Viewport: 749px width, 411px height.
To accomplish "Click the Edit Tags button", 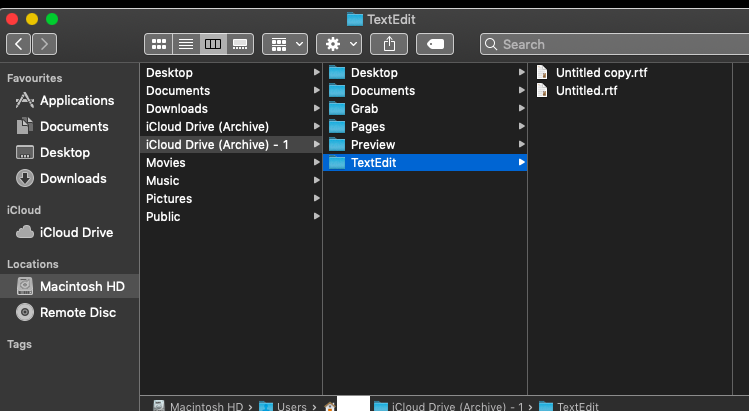I will pos(435,44).
